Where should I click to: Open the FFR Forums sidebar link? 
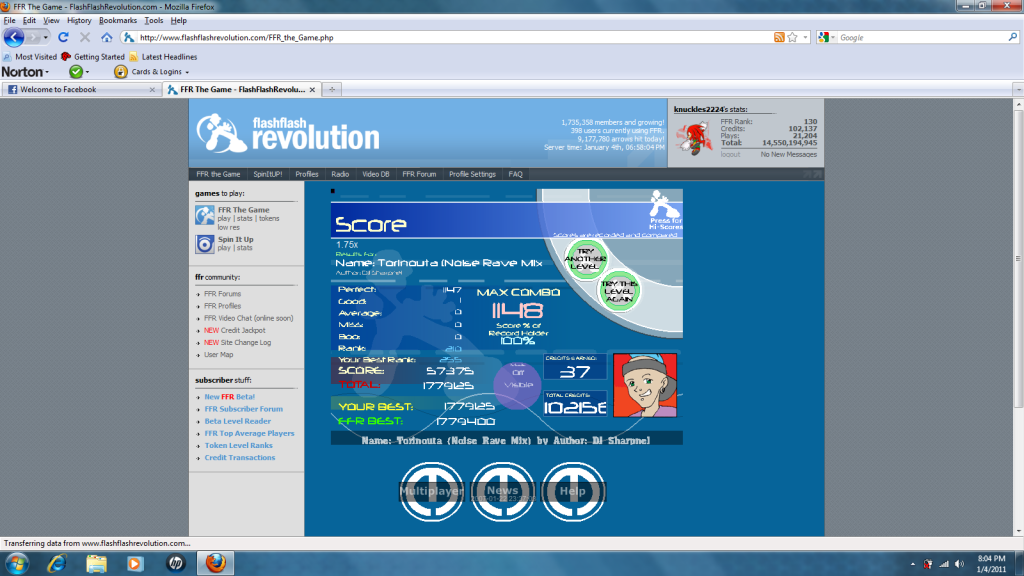pos(222,294)
